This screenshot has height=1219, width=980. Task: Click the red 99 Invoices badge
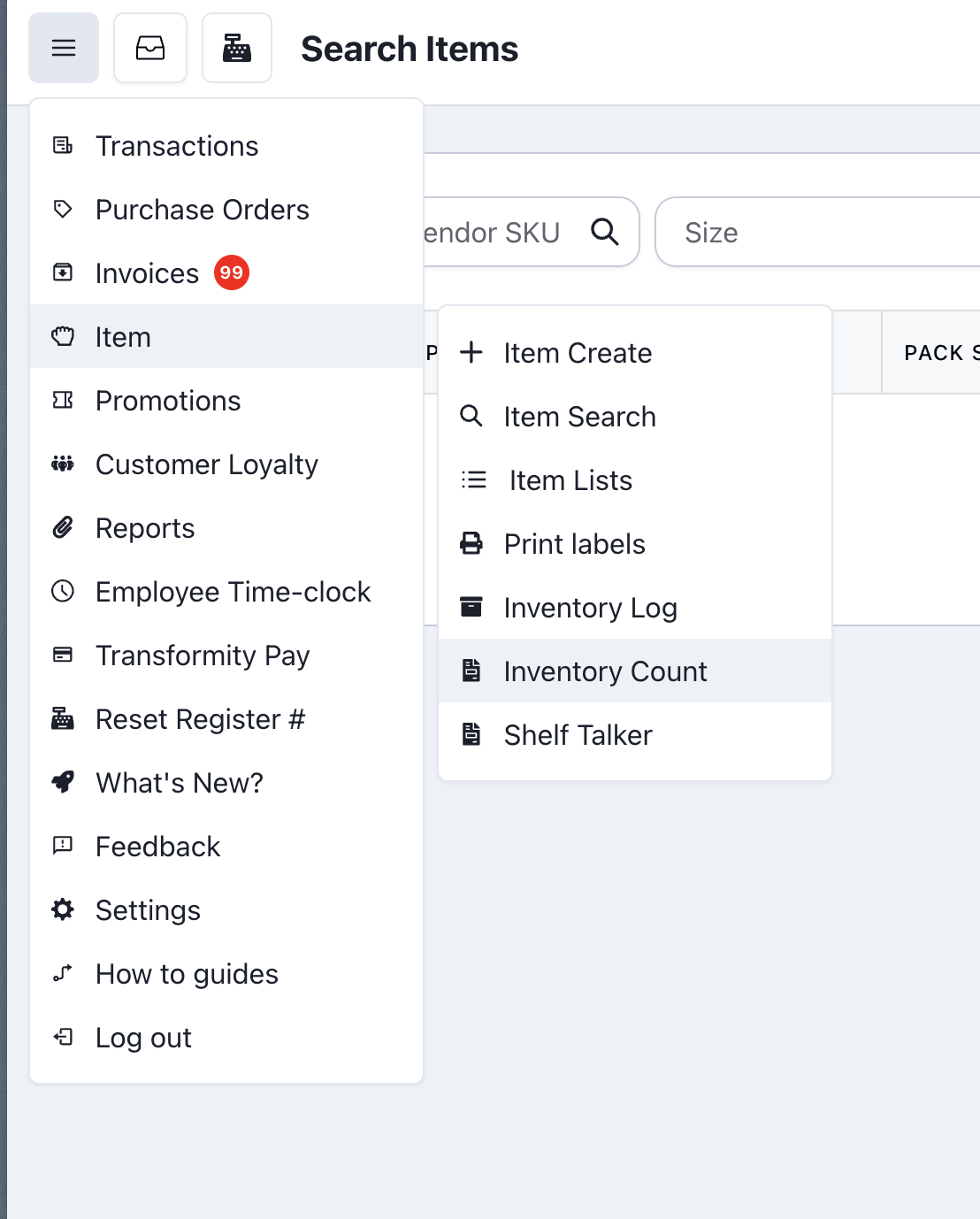point(232,272)
